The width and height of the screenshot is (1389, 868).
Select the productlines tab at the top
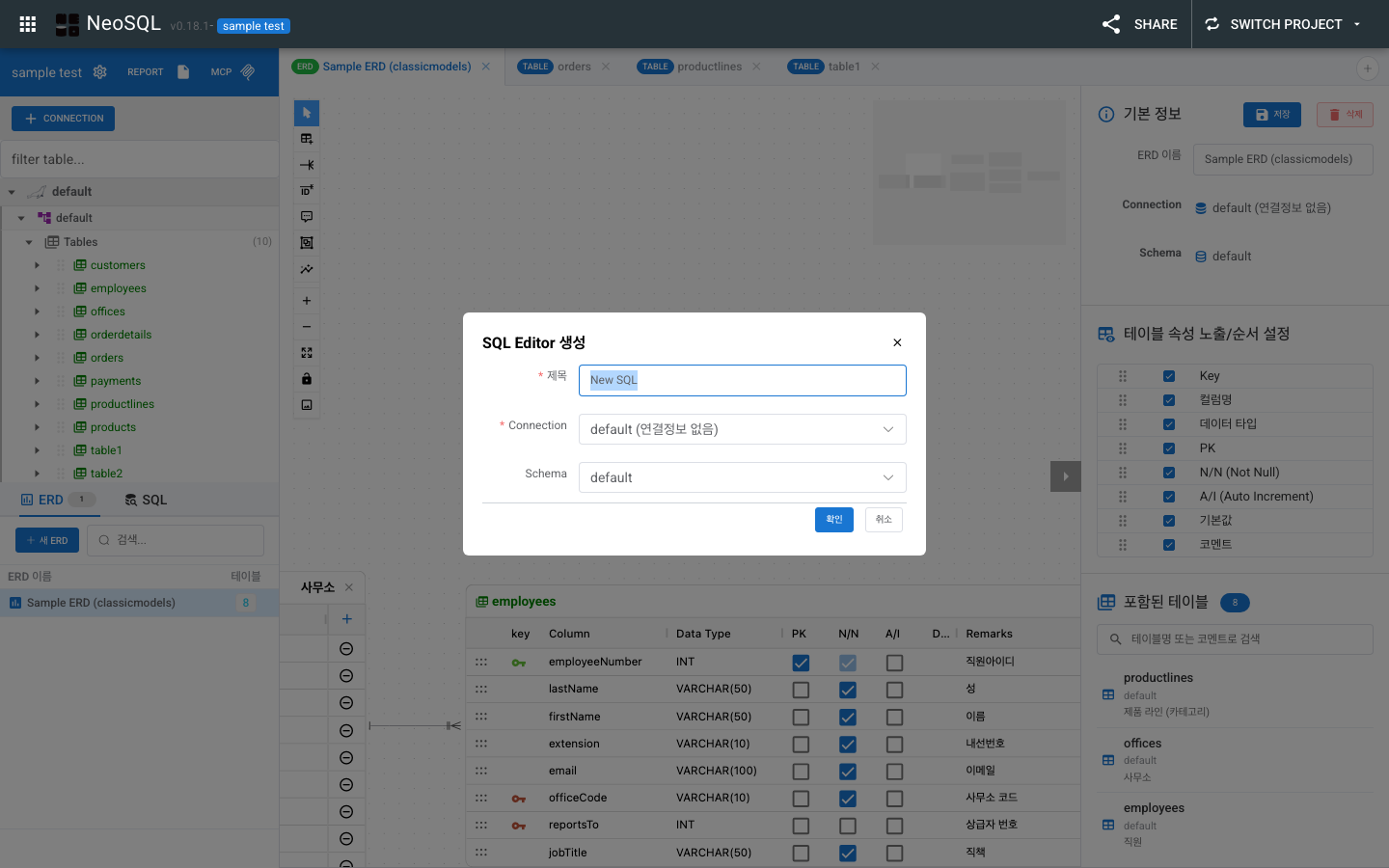(x=708, y=66)
